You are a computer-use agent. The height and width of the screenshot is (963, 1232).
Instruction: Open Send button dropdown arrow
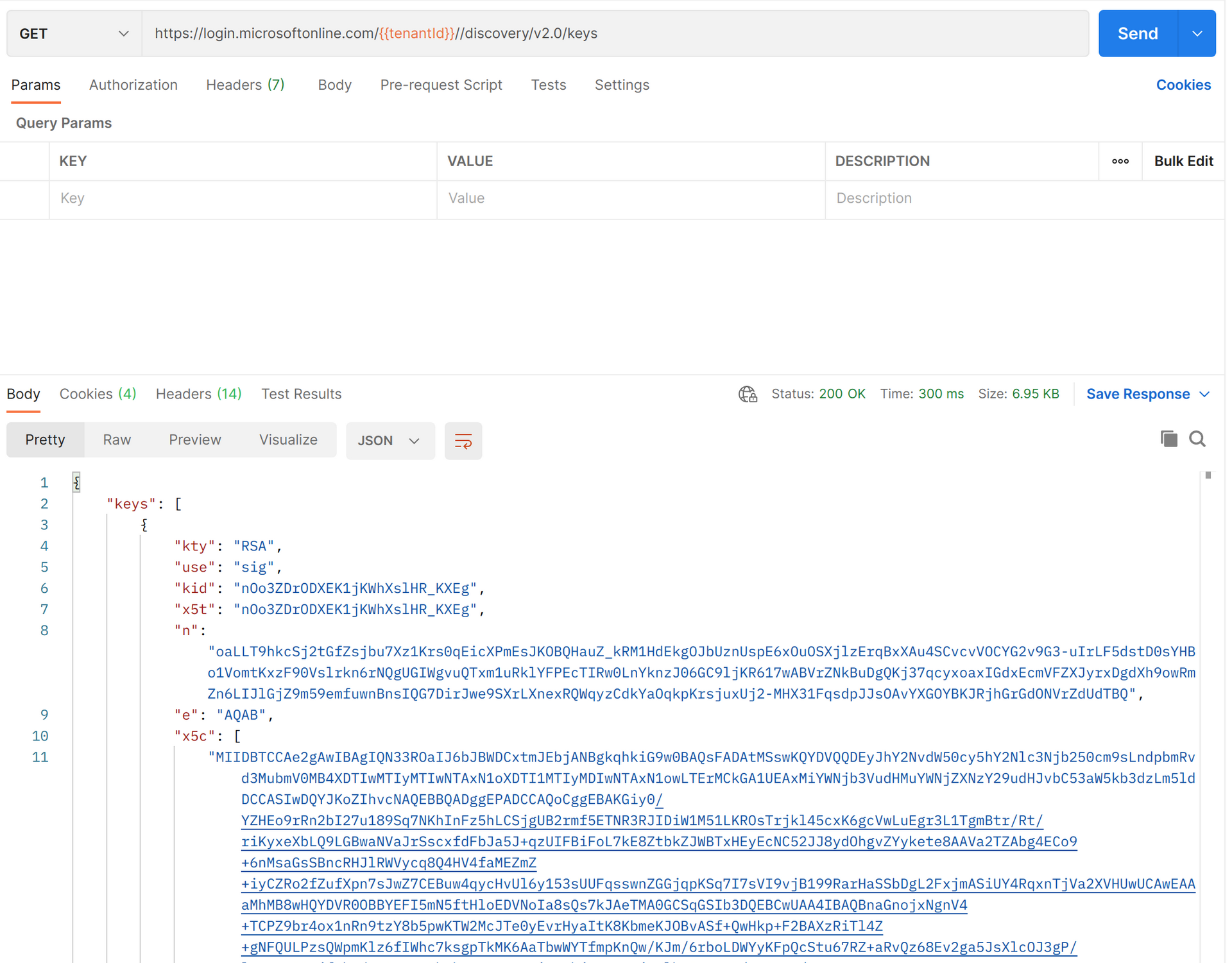tap(1197, 33)
